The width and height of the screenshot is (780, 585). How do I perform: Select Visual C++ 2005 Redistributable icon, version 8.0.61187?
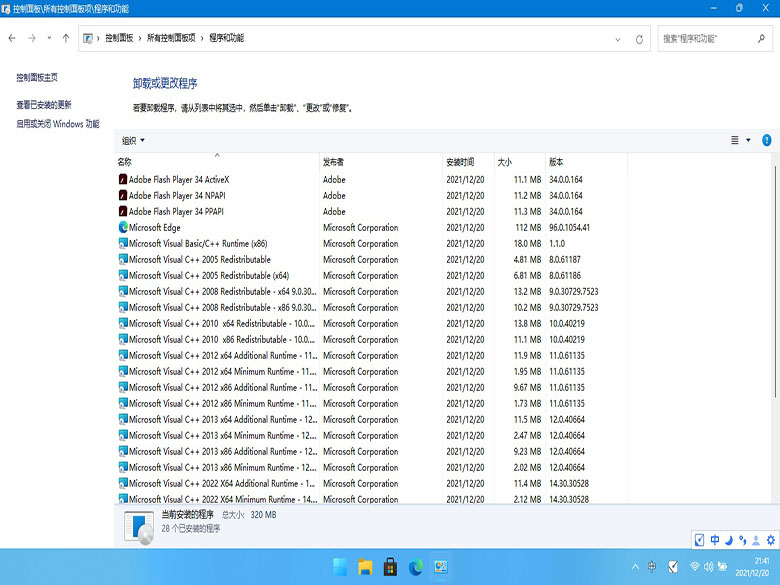123,259
